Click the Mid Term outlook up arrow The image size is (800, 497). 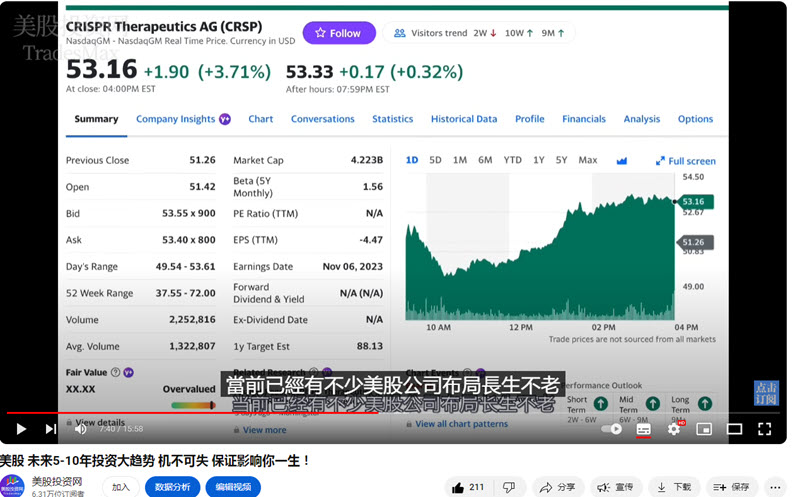[653, 404]
